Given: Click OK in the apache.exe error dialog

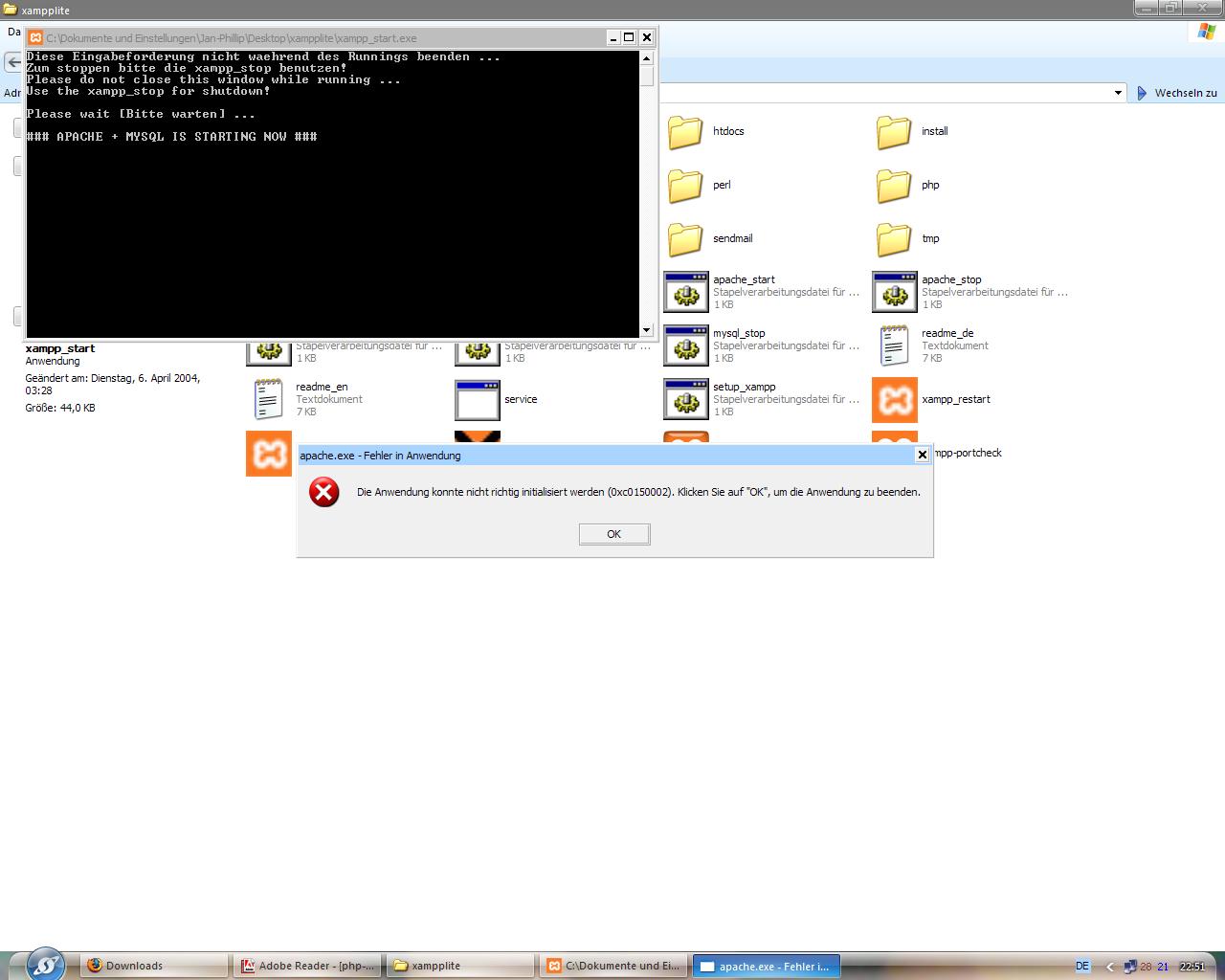Looking at the screenshot, I should (x=614, y=534).
